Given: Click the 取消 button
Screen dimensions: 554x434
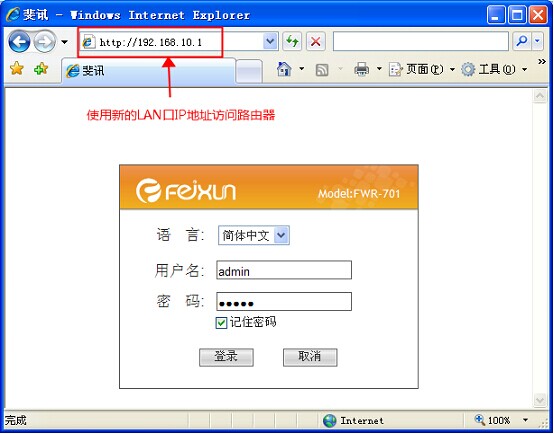Looking at the screenshot, I should point(310,357).
